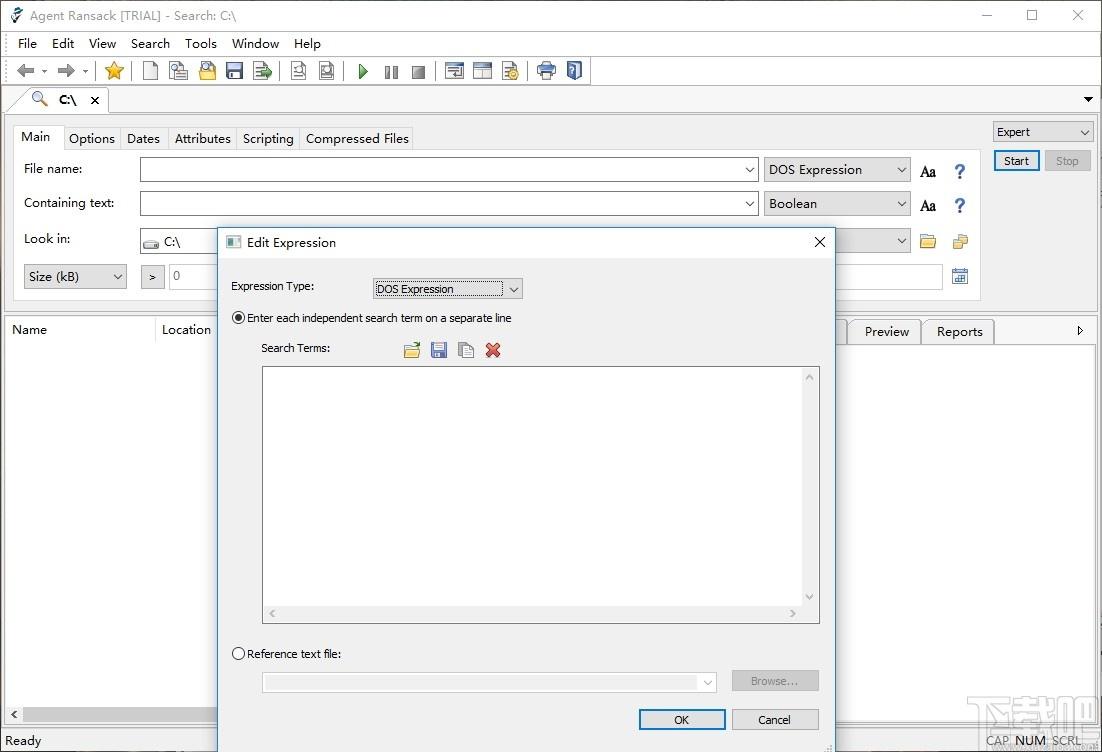Click the multiple folders icon beside Look in
1102x752 pixels.
960,241
